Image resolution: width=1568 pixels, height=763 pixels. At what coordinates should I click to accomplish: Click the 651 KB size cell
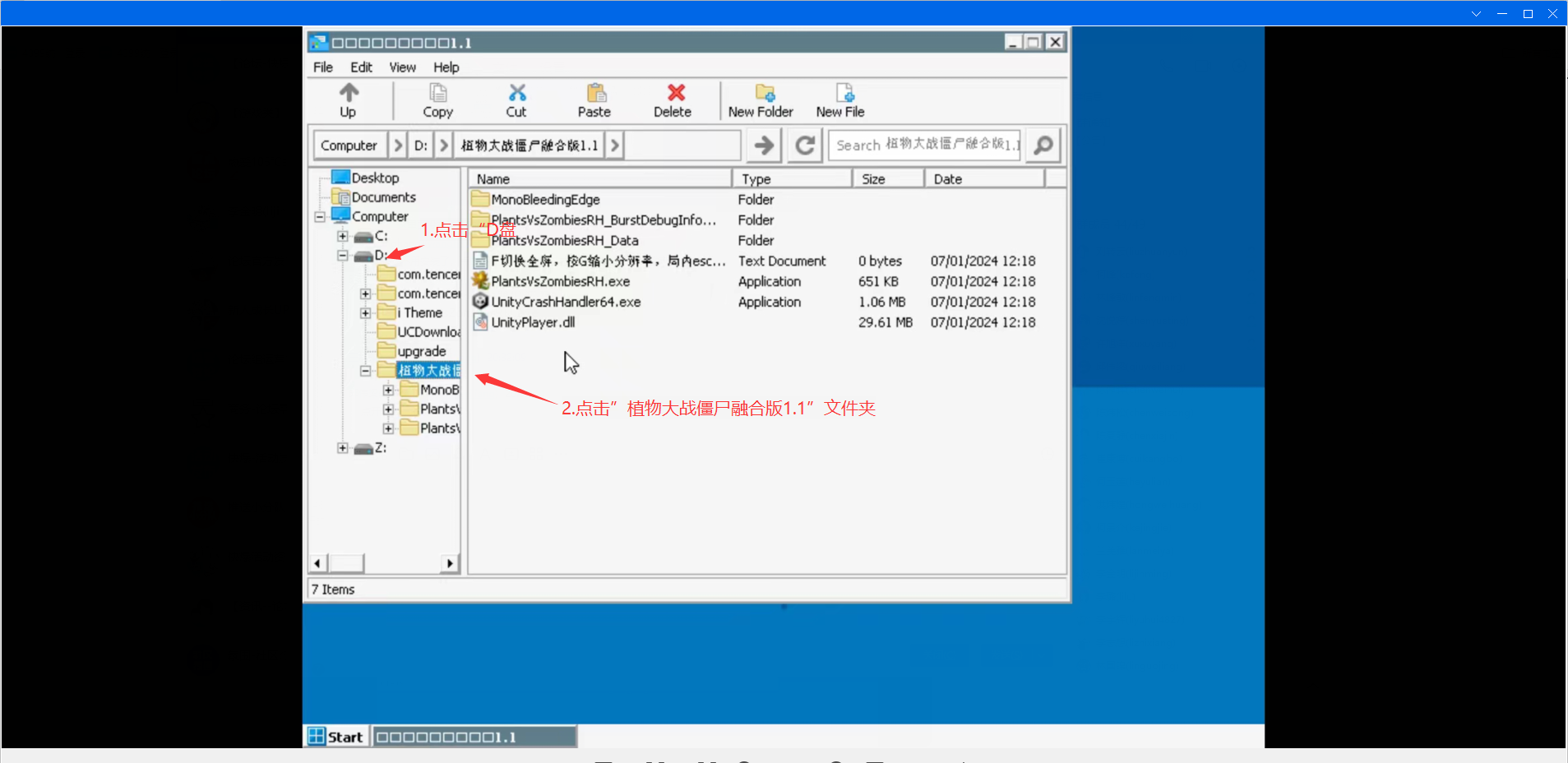point(878,281)
